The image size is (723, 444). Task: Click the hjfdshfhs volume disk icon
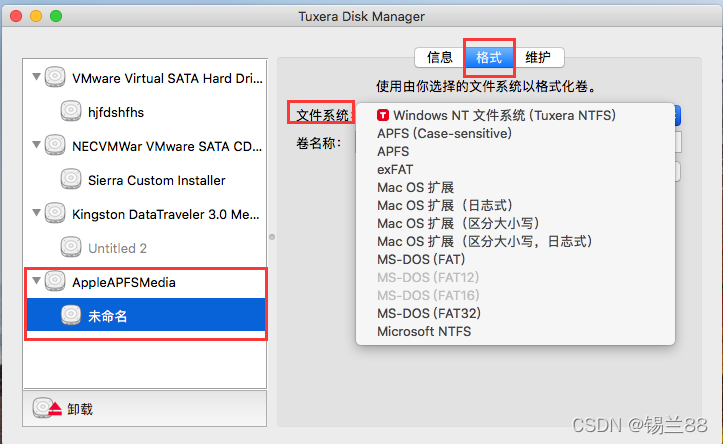(71, 111)
